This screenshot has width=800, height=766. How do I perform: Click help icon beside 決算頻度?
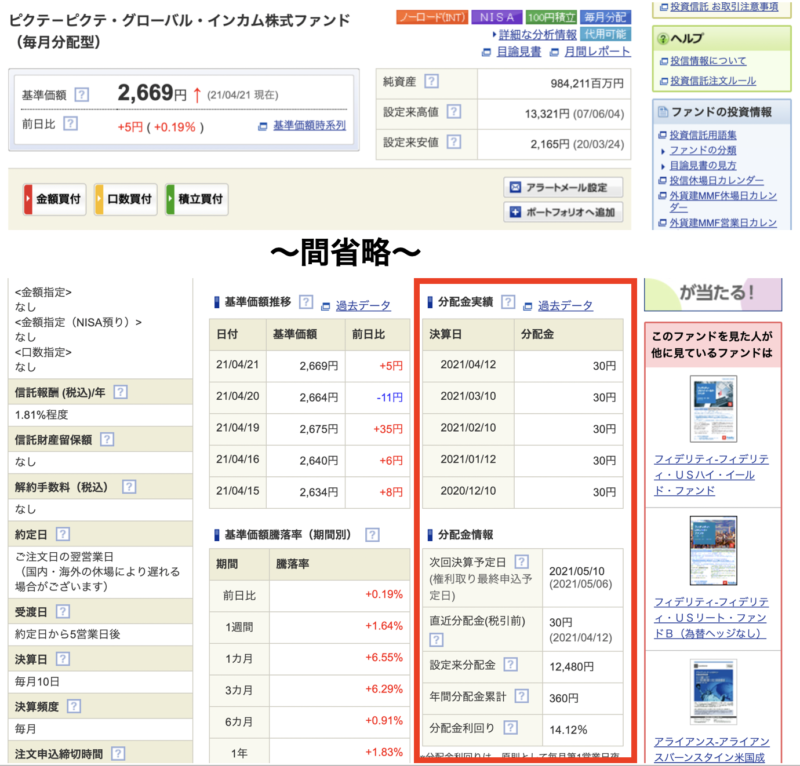pos(74,706)
